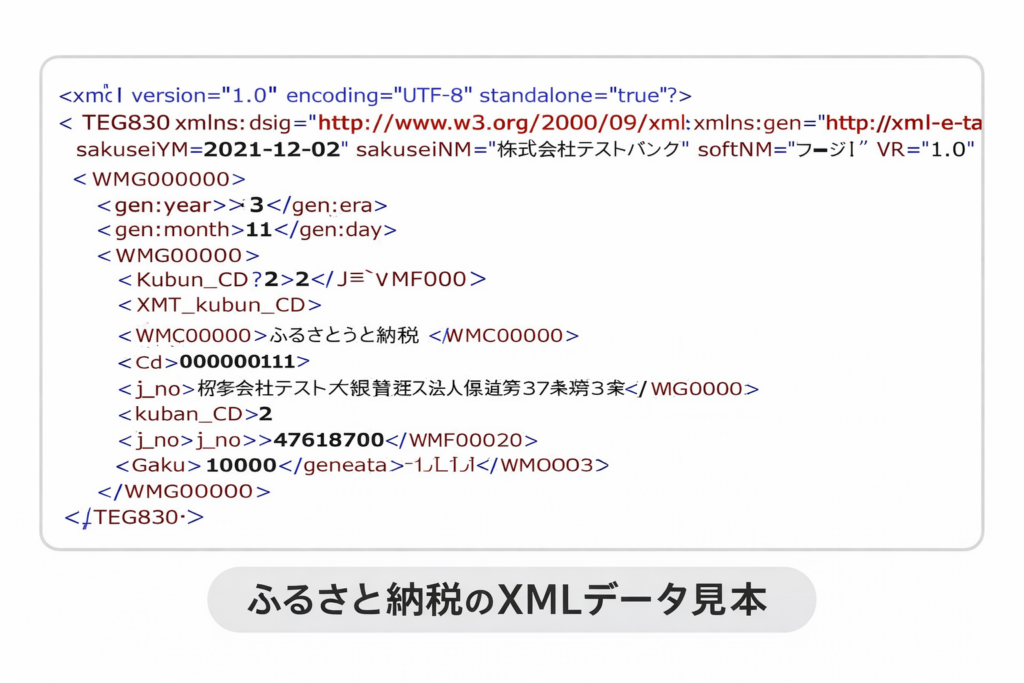Click the XML version declaration line
The width and height of the screenshot is (1024, 683).
375,96
